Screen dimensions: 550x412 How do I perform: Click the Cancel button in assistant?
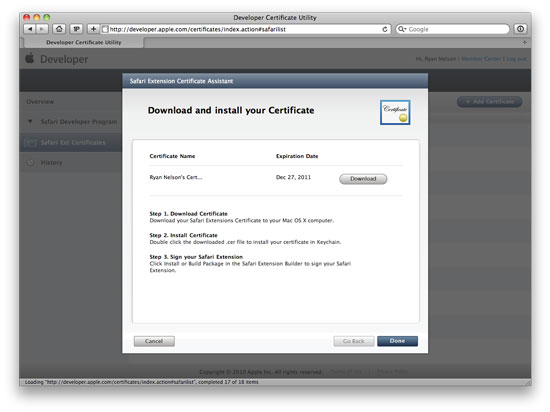[x=154, y=341]
